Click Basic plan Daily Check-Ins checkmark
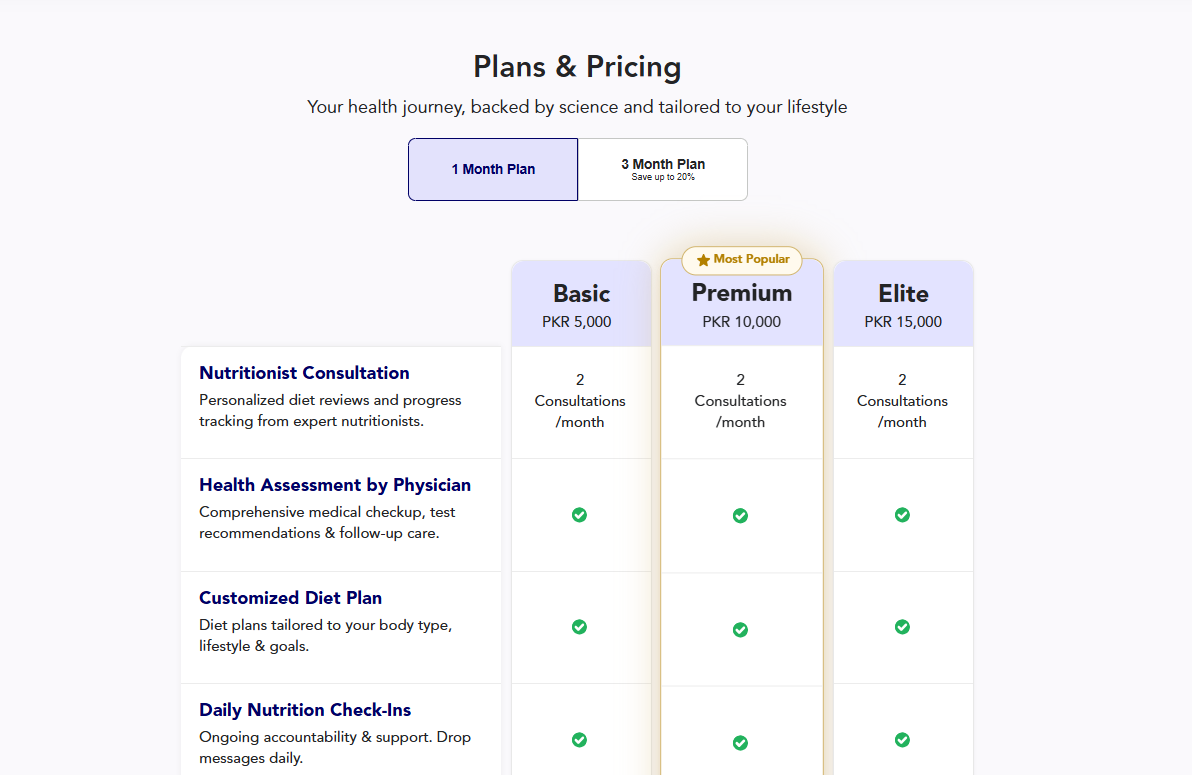This screenshot has width=1192, height=775. pos(579,740)
